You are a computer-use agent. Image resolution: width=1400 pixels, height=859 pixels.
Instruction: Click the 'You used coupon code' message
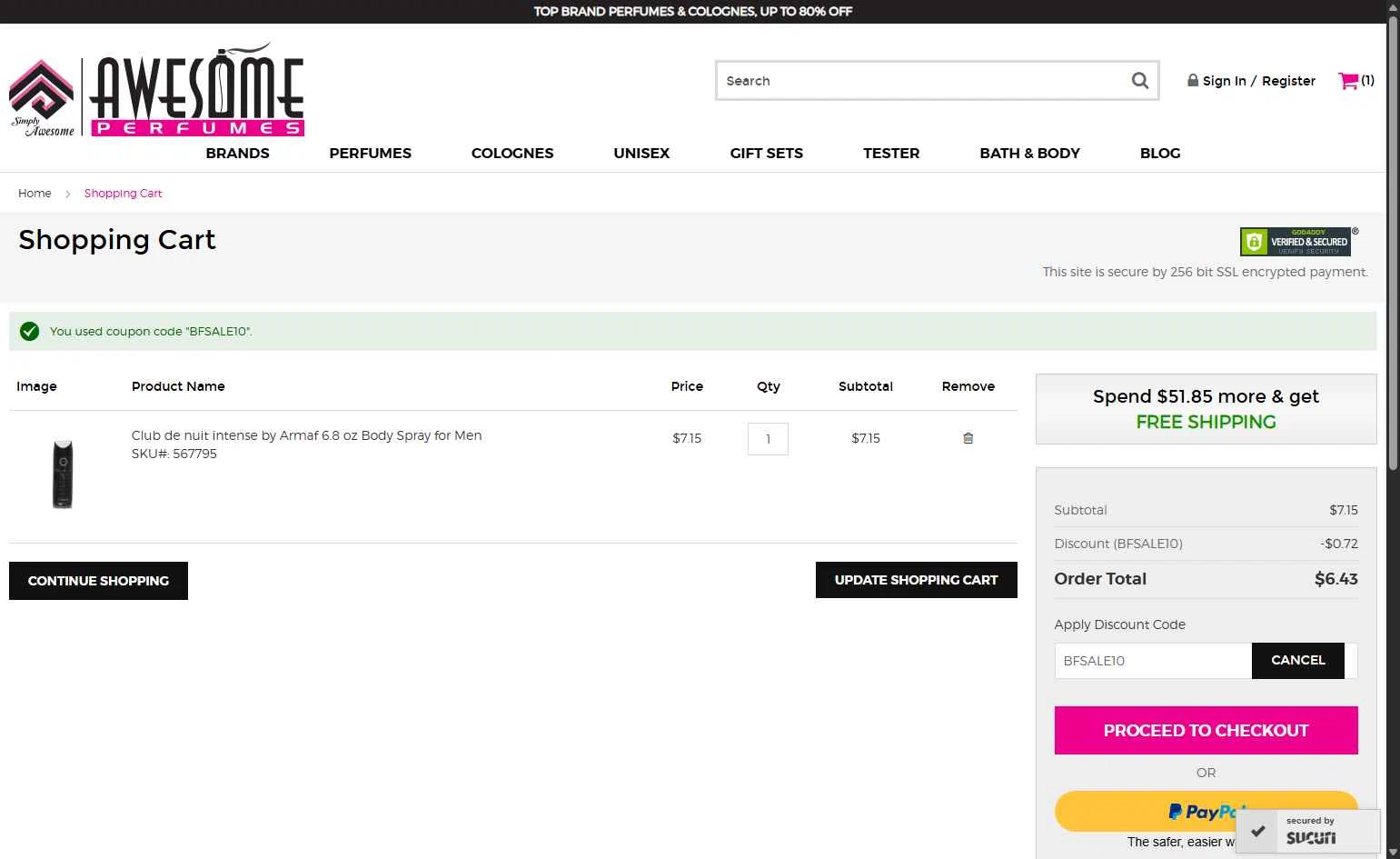pos(151,332)
